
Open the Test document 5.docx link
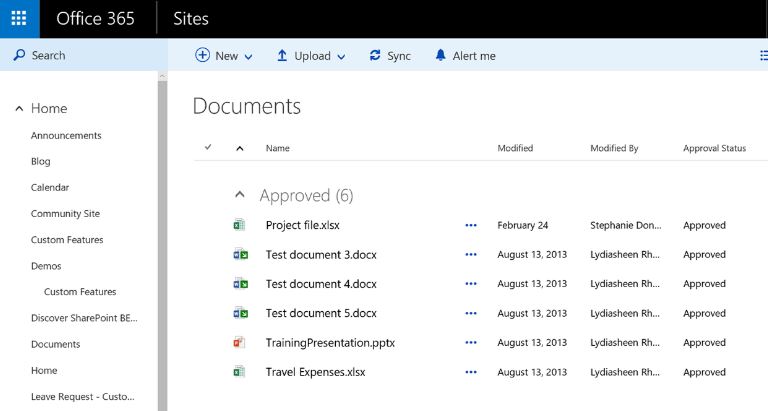click(321, 313)
